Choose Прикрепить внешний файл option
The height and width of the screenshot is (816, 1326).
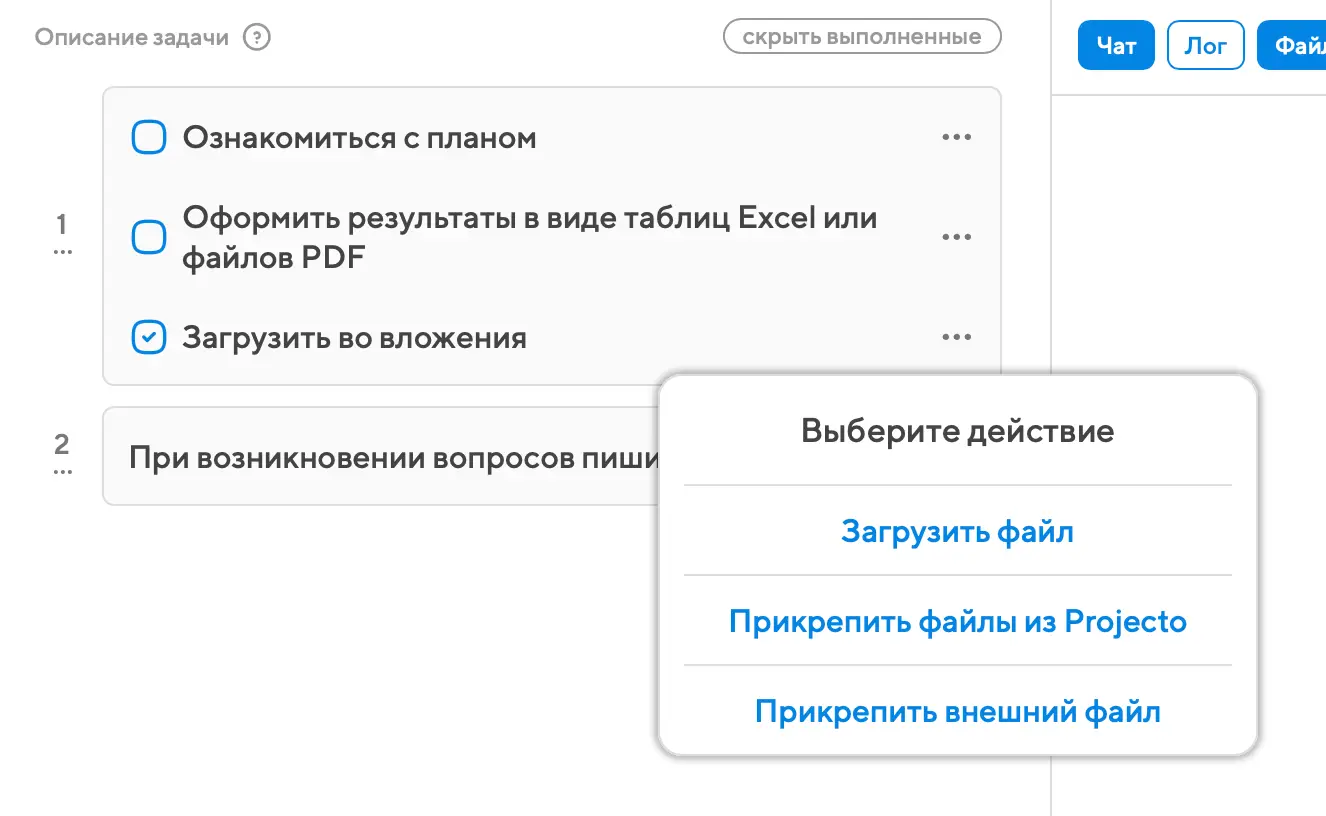957,712
